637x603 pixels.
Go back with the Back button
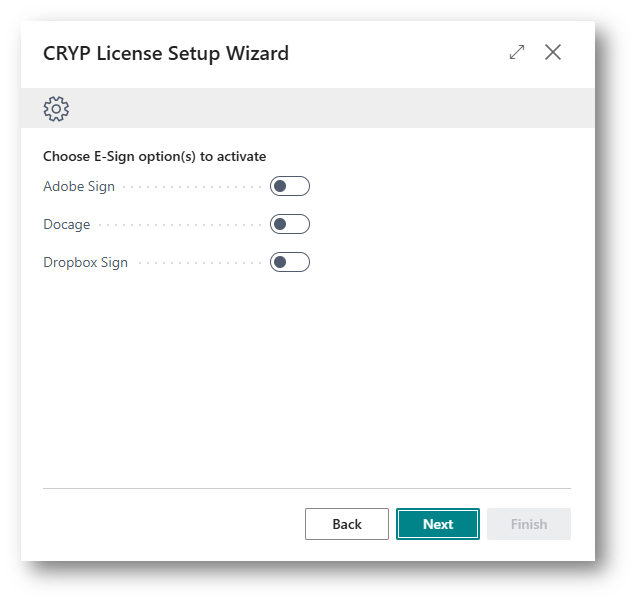[x=347, y=524]
